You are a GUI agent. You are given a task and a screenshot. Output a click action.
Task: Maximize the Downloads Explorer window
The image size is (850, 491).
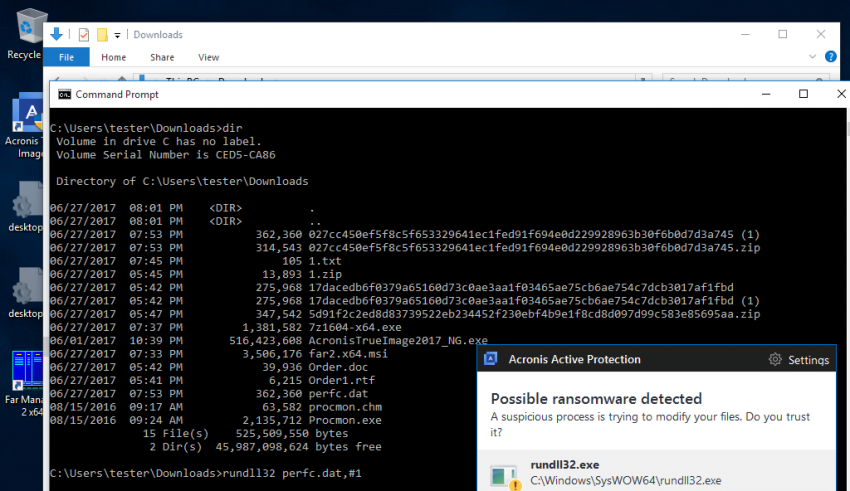[783, 34]
